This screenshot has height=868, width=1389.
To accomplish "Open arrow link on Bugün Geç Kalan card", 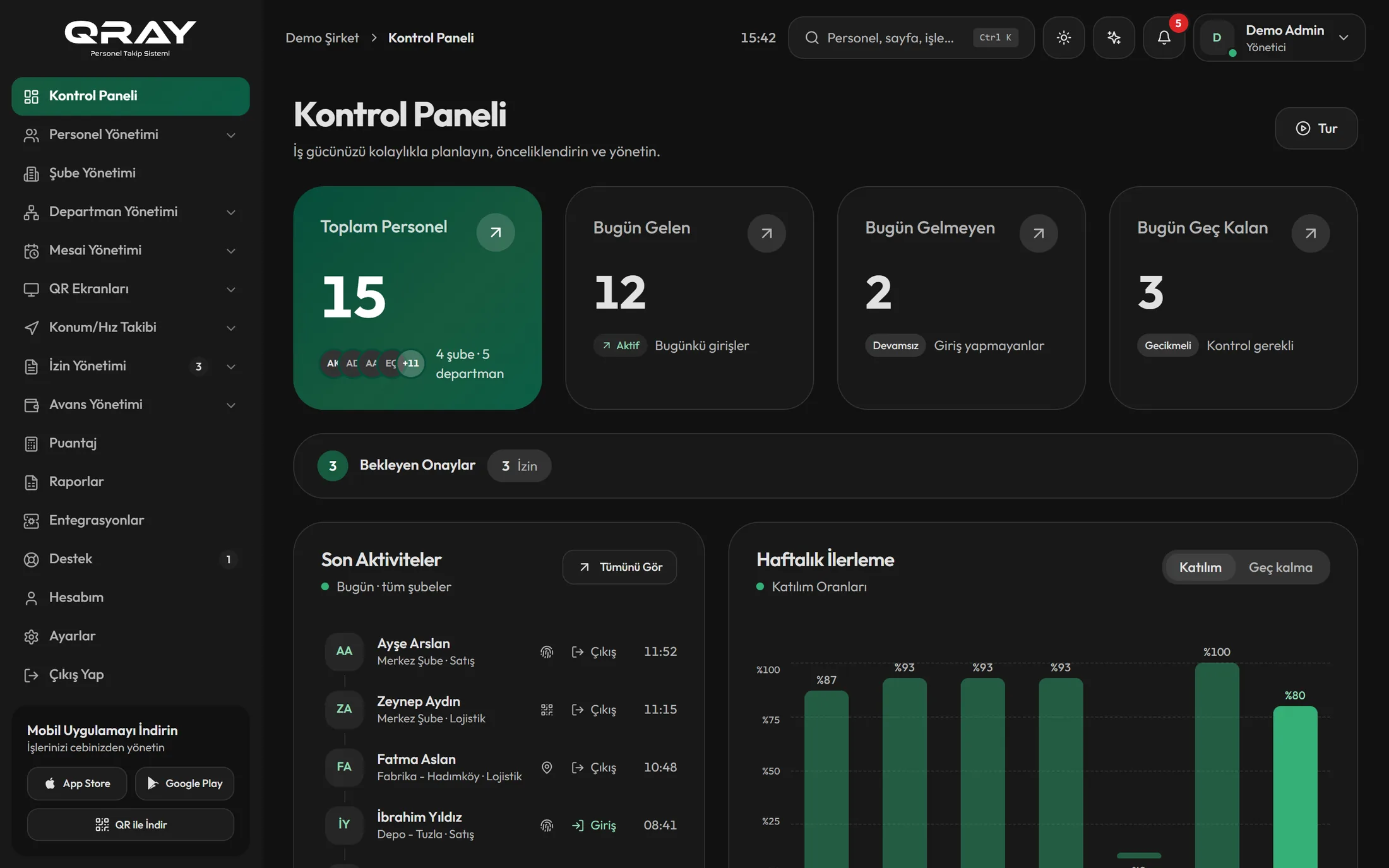I will click(x=1311, y=233).
